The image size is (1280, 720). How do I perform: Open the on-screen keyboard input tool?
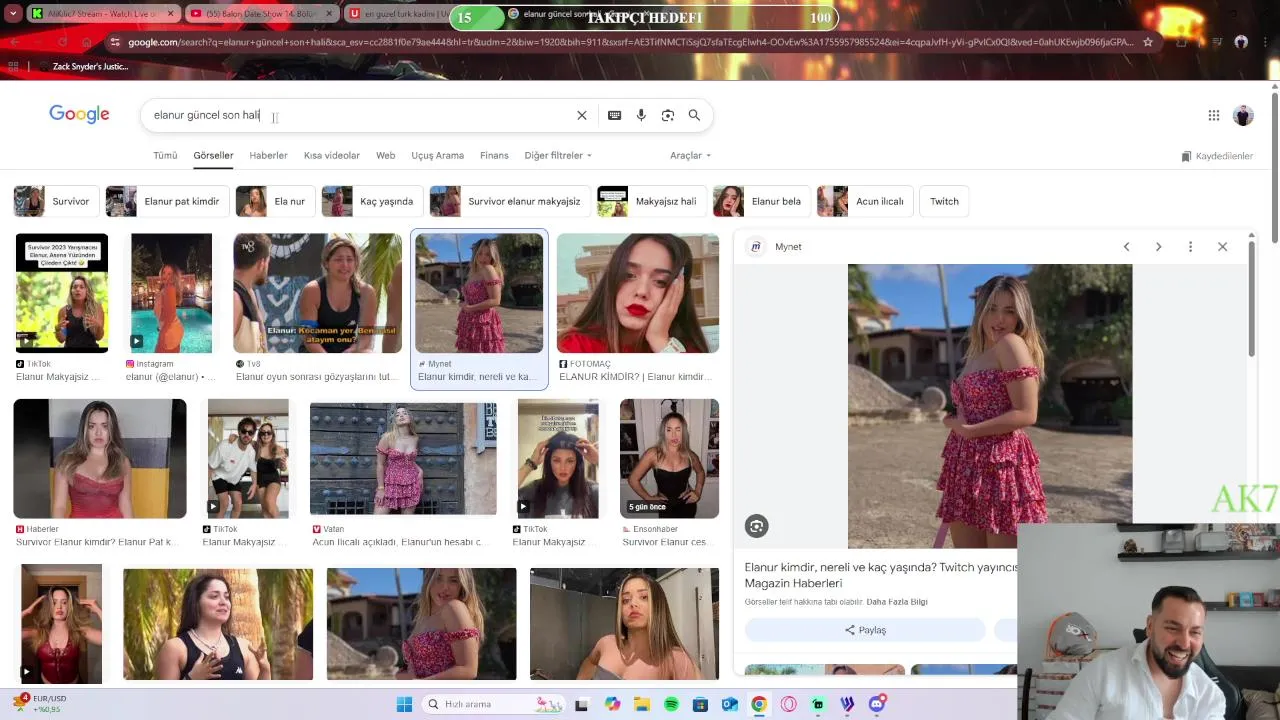click(614, 115)
